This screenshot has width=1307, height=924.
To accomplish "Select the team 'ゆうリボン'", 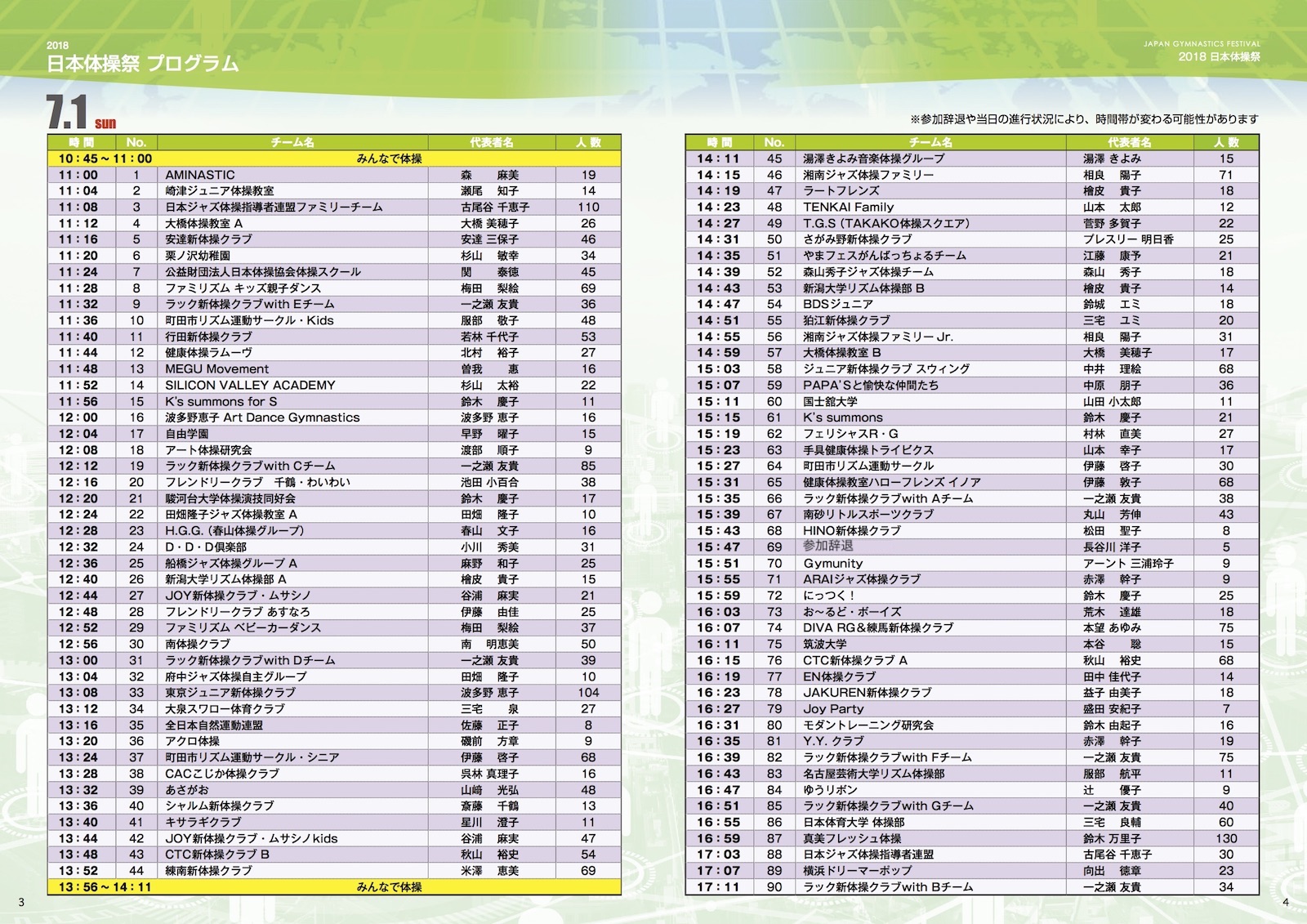I will pos(830,790).
